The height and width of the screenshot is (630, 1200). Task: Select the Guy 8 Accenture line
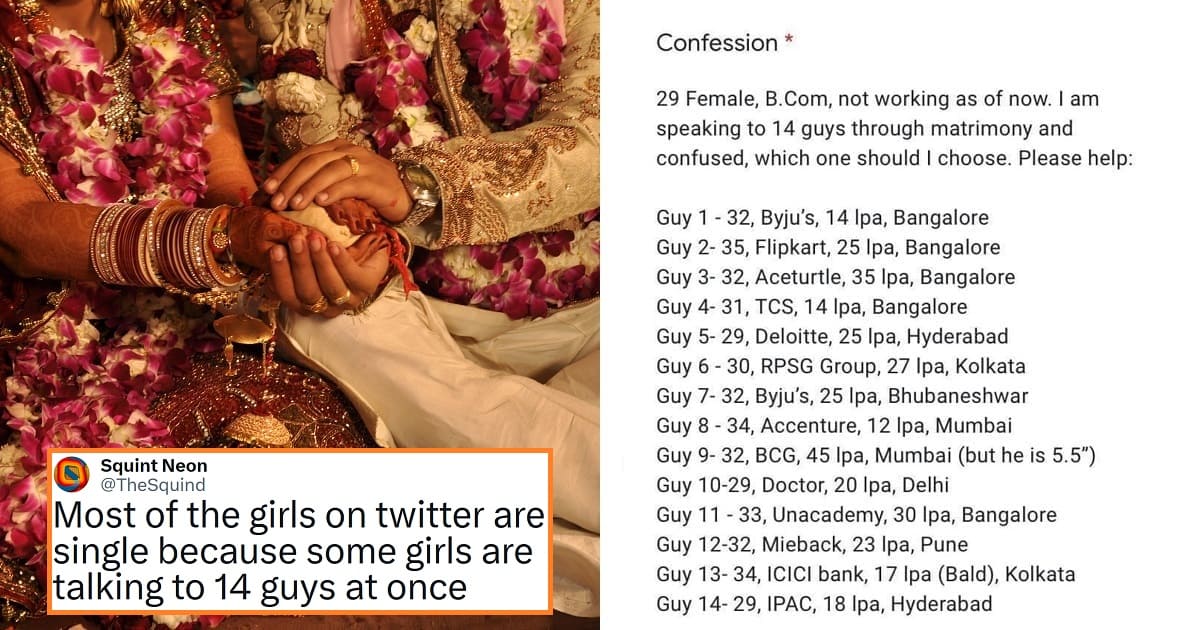(834, 426)
